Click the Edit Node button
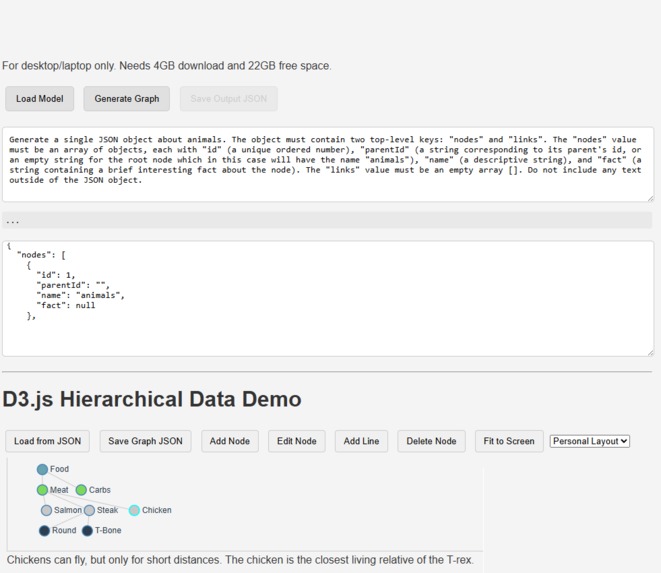 pos(297,441)
